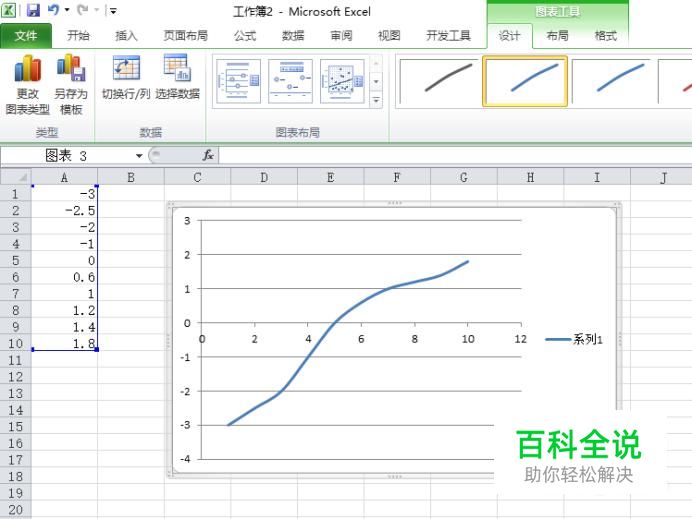Click into the formula bar

point(455,155)
